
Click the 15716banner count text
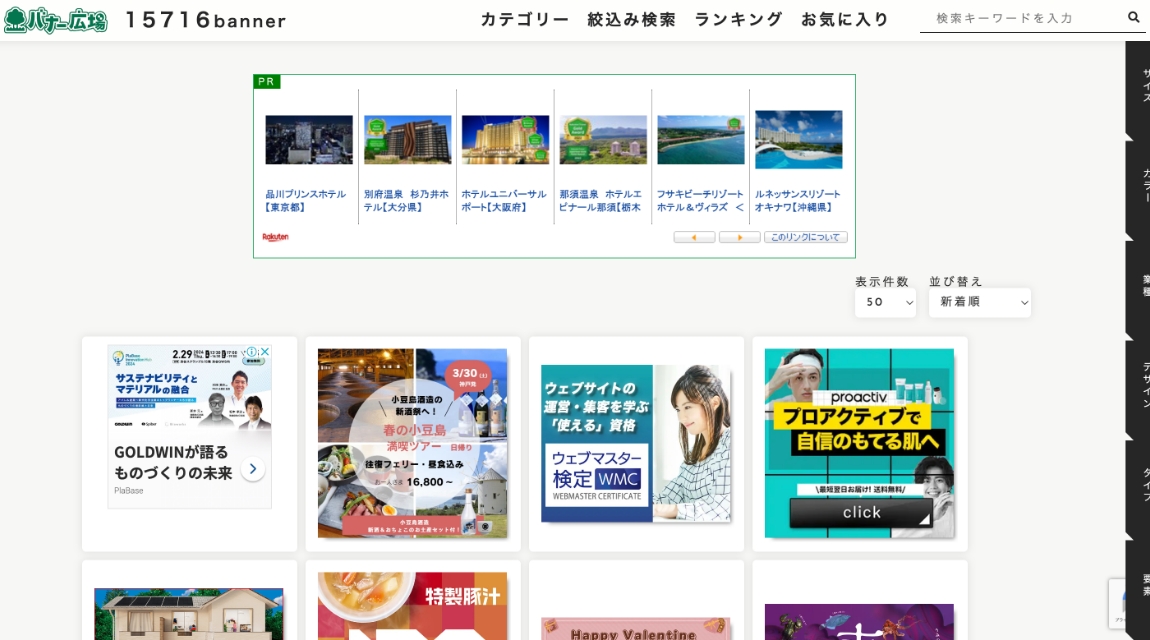[x=206, y=21]
